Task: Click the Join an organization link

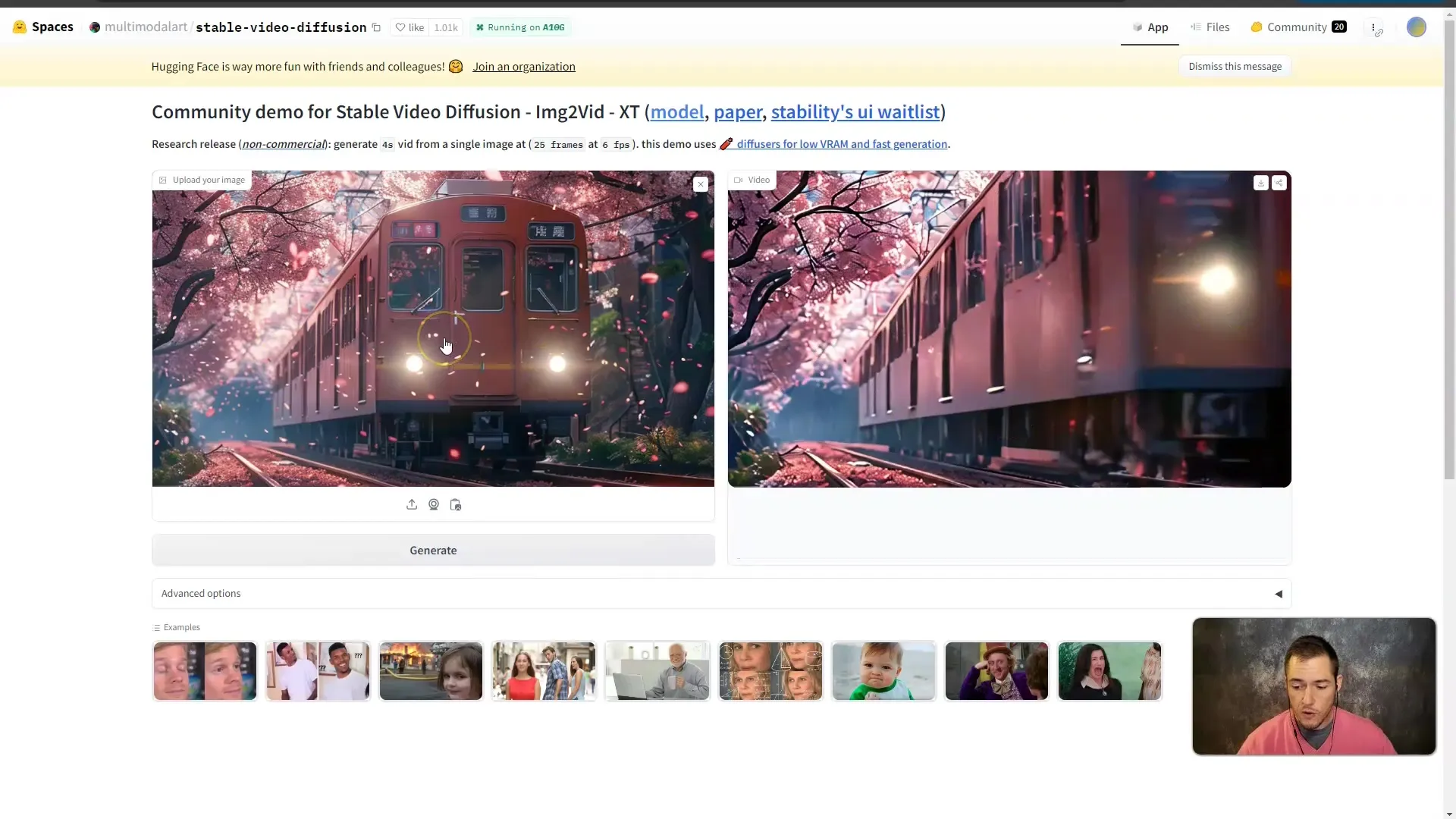Action: (x=524, y=65)
